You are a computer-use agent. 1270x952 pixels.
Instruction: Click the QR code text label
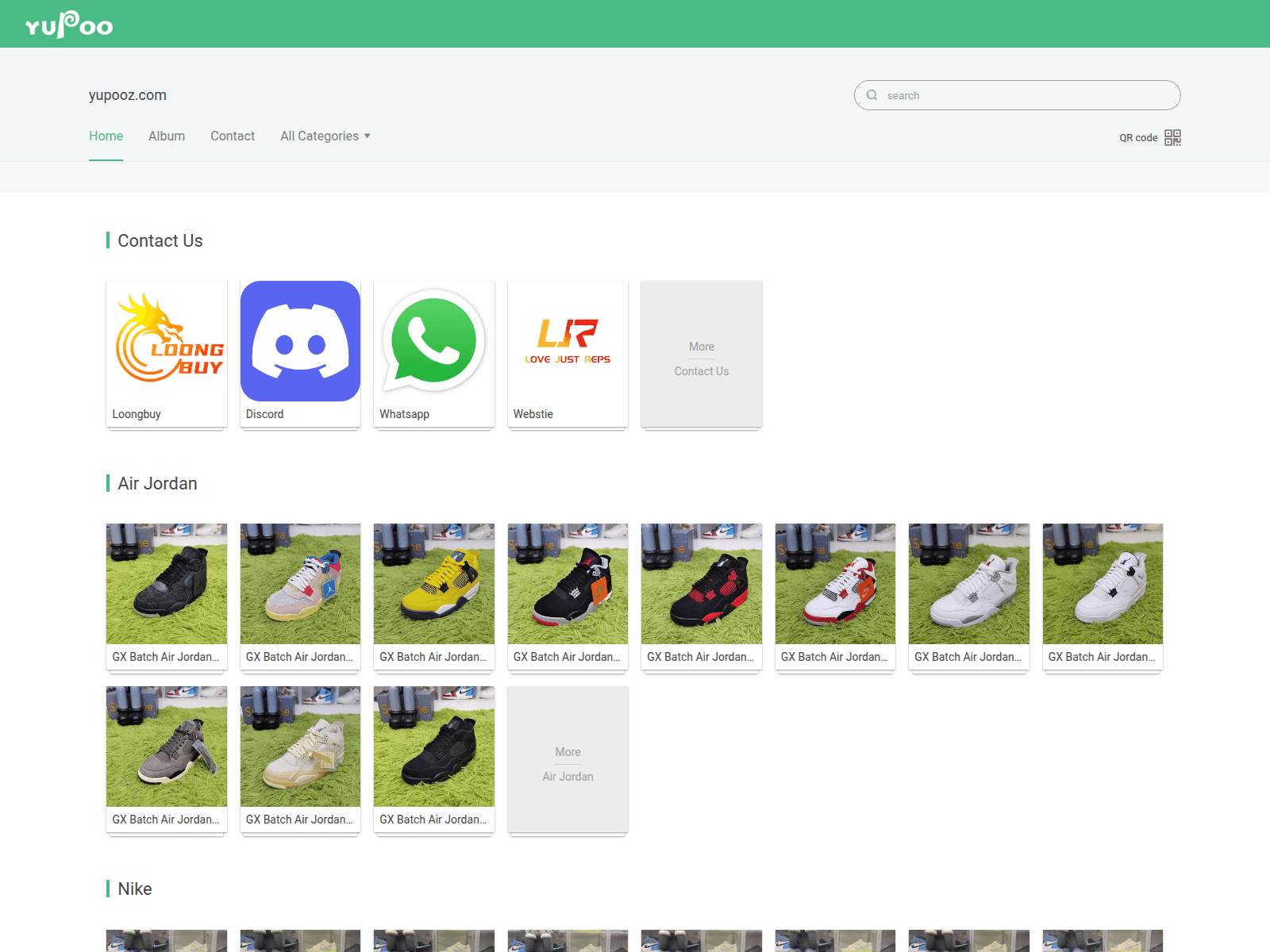(x=1138, y=138)
